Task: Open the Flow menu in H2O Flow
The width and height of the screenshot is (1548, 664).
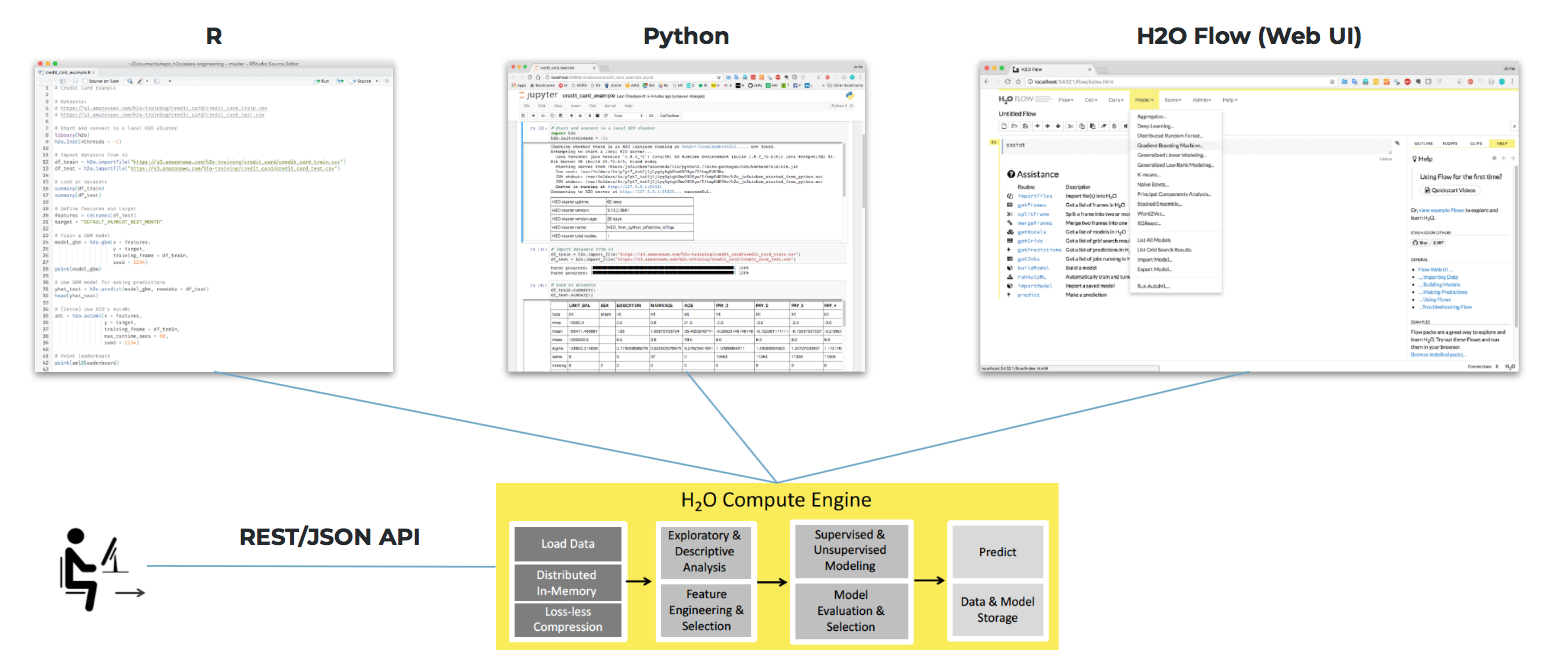Action: (x=1066, y=100)
